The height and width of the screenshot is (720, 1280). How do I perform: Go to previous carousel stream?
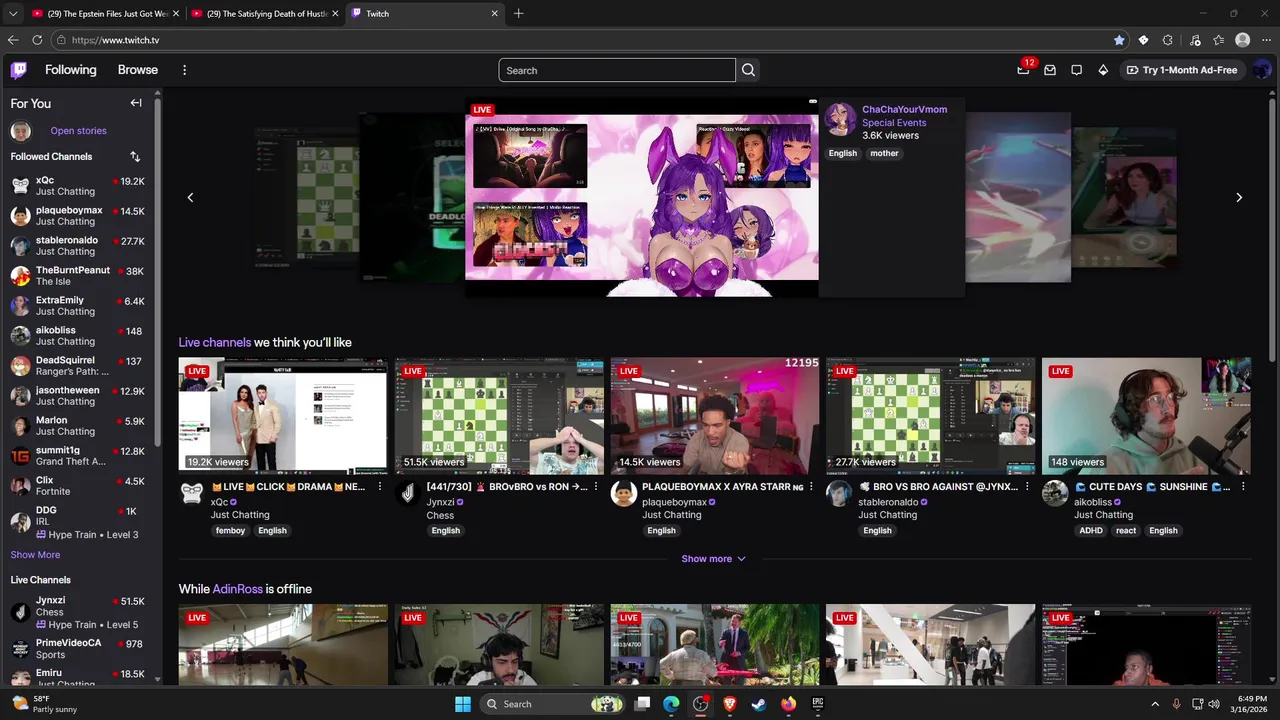(190, 197)
